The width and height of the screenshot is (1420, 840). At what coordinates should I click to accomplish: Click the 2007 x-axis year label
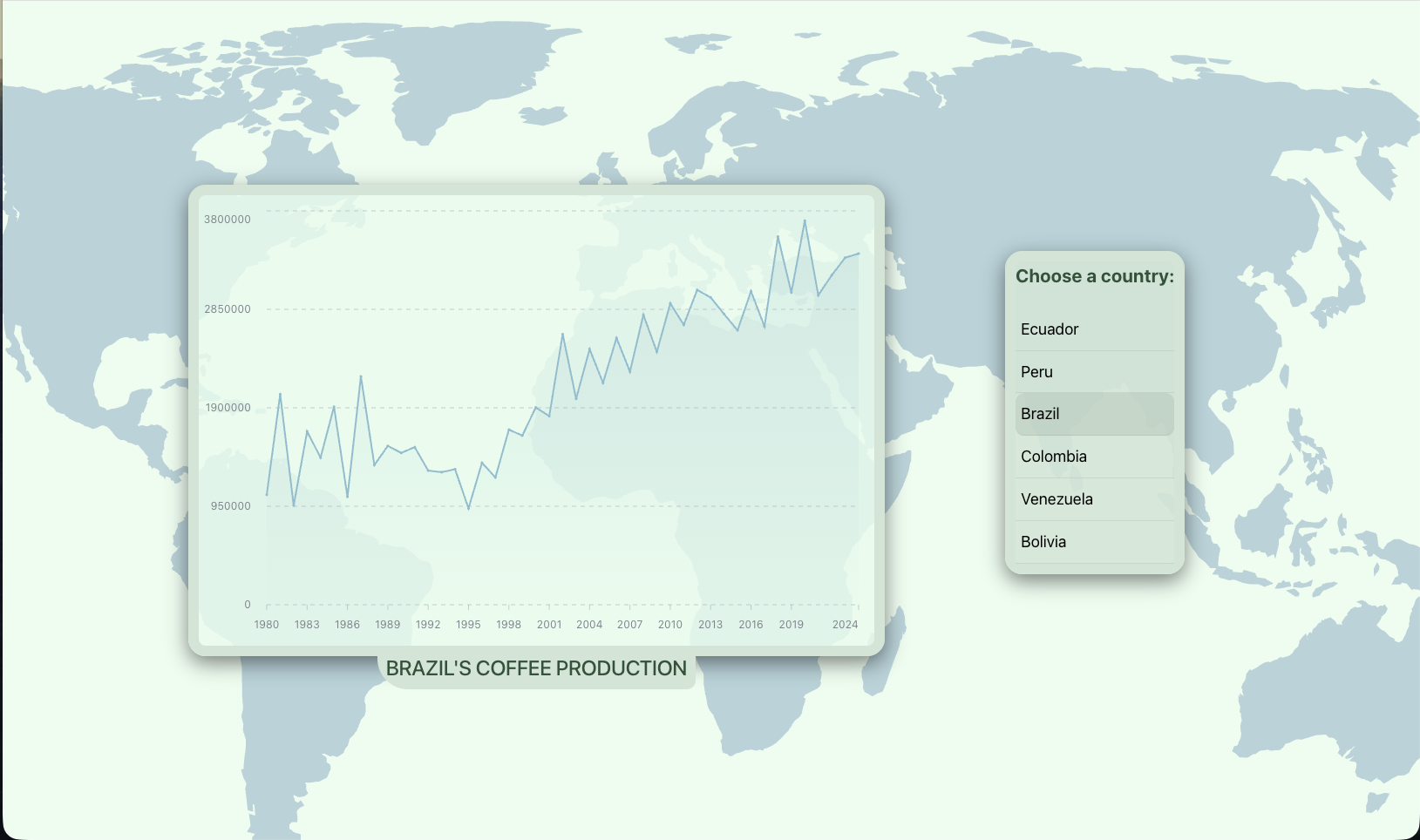tap(630, 625)
